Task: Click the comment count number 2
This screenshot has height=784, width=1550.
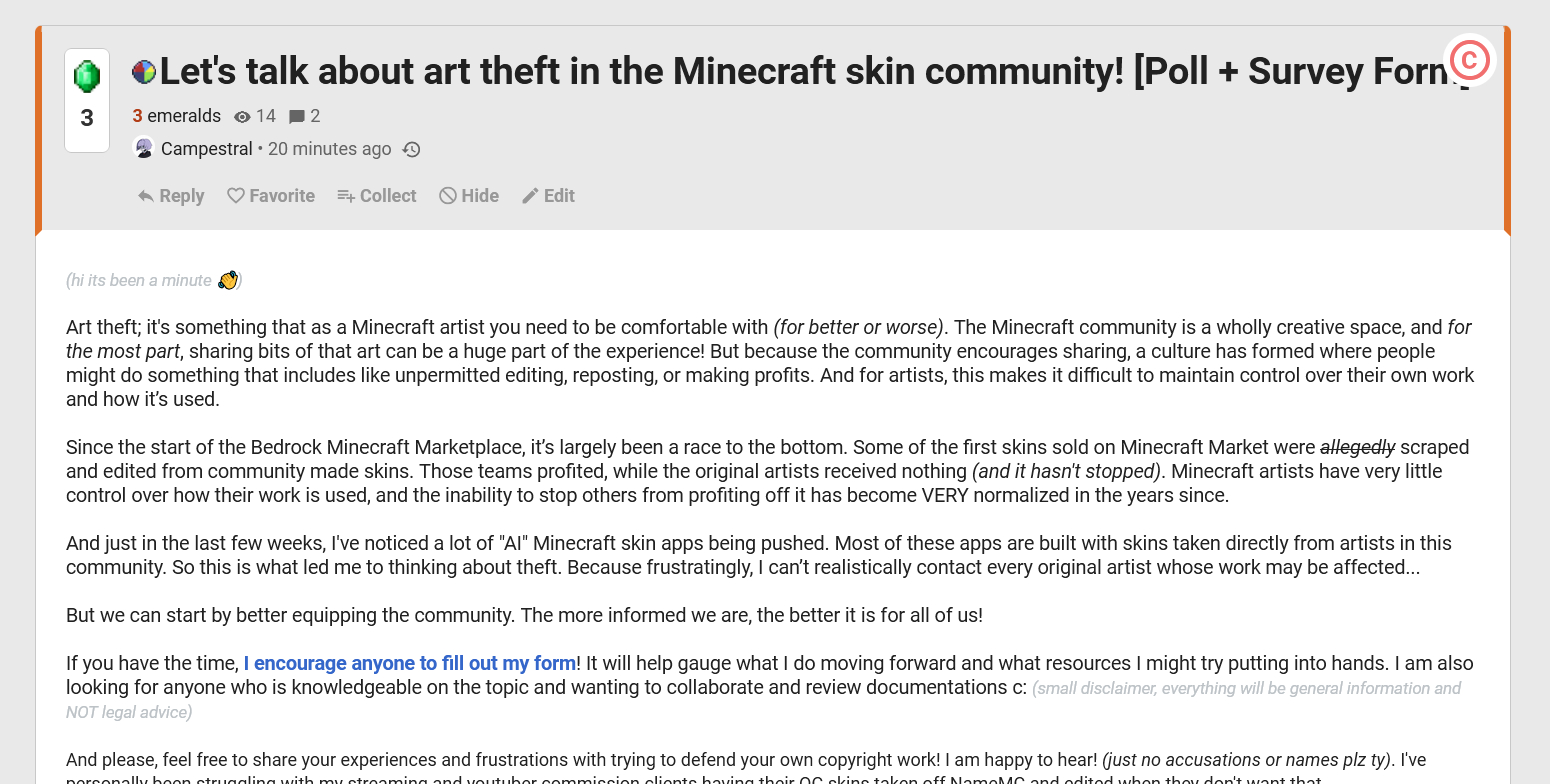Action: coord(315,116)
